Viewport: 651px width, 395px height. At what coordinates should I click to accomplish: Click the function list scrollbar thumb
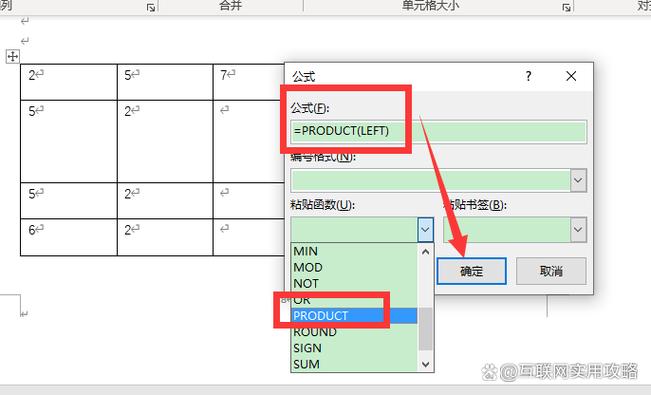point(426,329)
